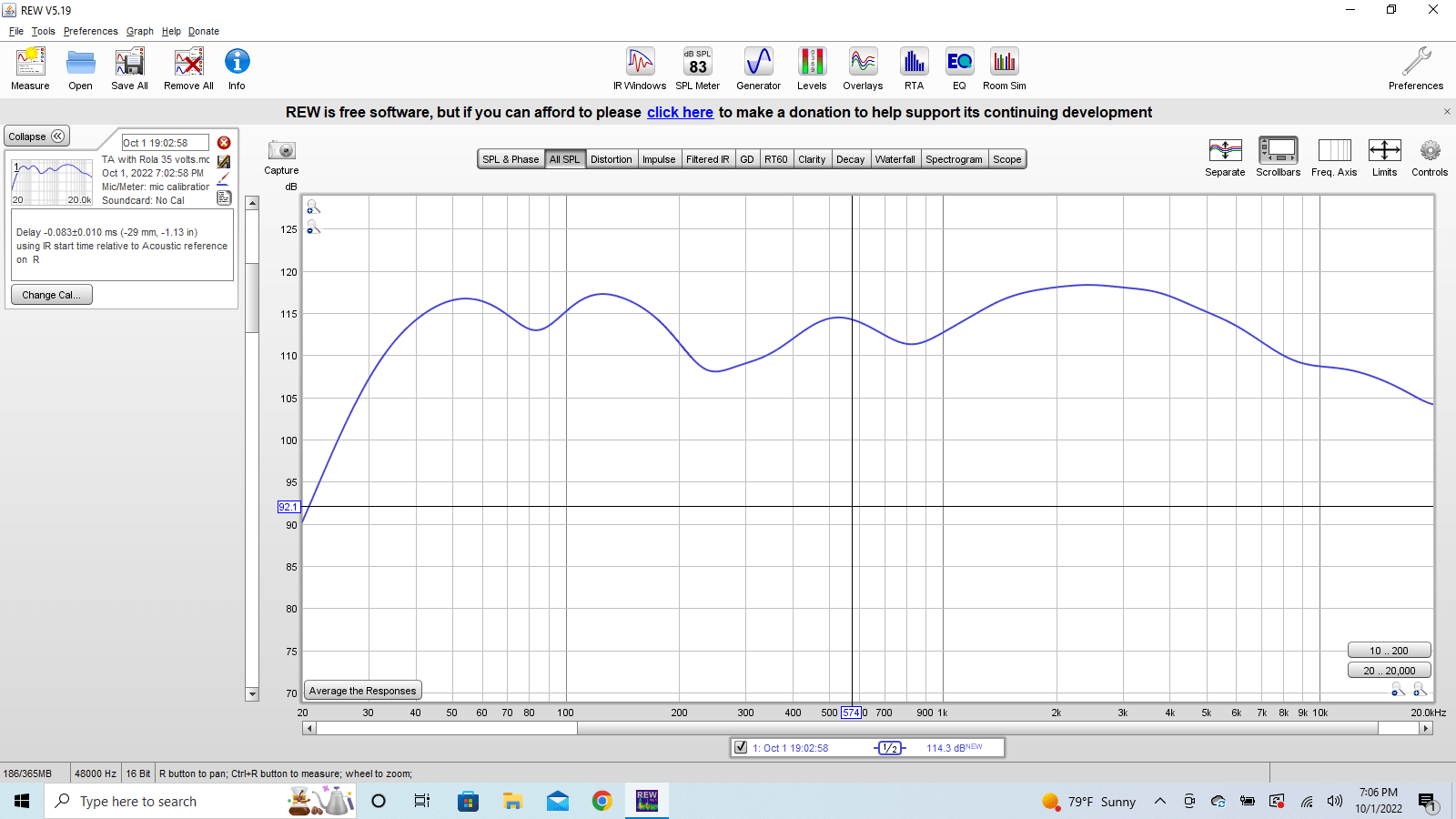The height and width of the screenshot is (819, 1456).
Task: Click Average the Responses button
Action: 362,691
